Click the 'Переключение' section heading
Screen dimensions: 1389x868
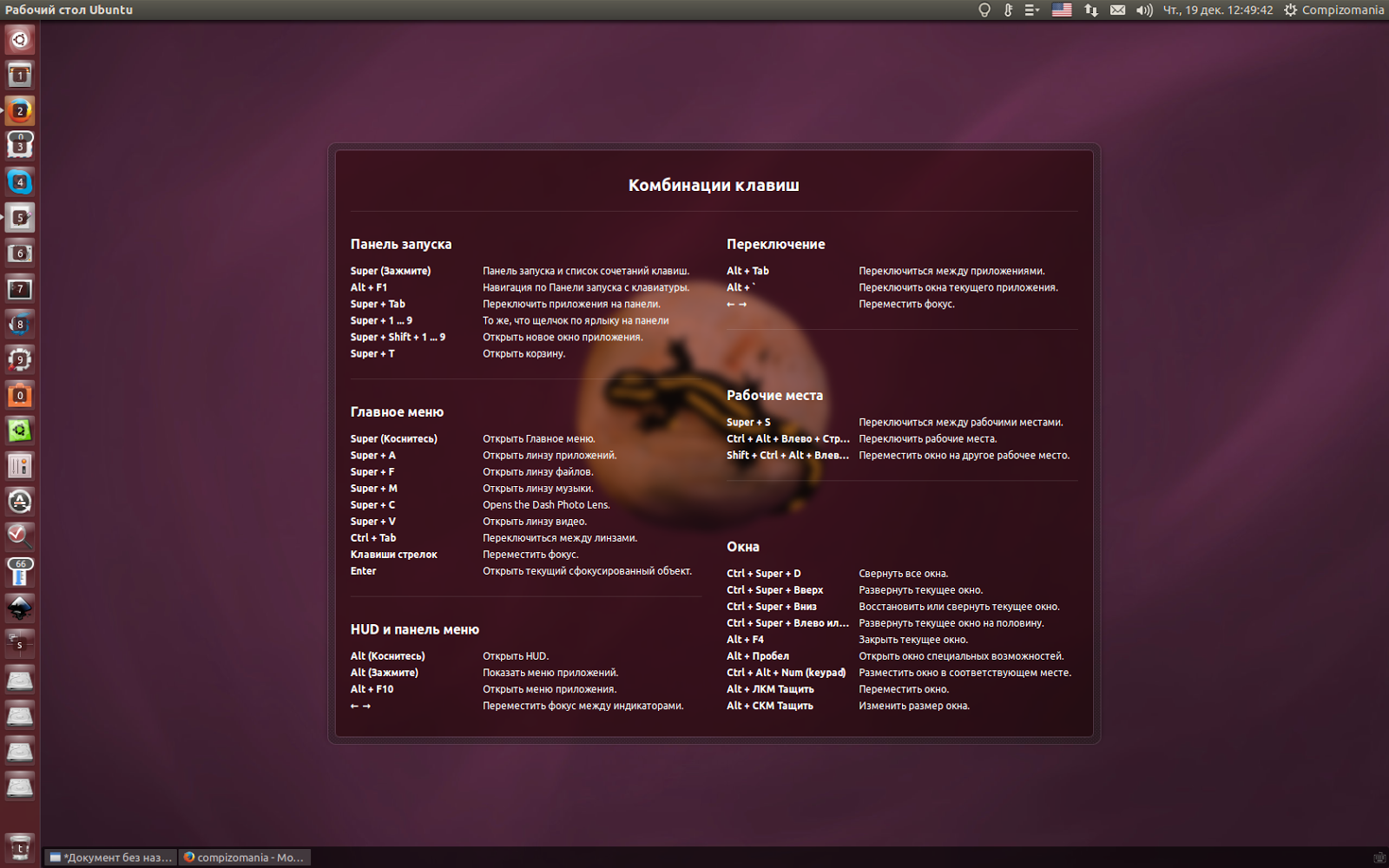click(776, 245)
